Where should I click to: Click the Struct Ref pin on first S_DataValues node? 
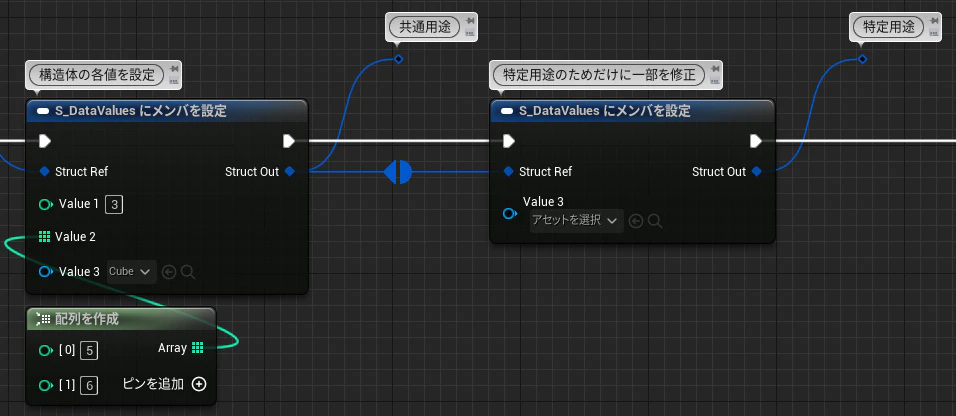pyautogui.click(x=45, y=171)
